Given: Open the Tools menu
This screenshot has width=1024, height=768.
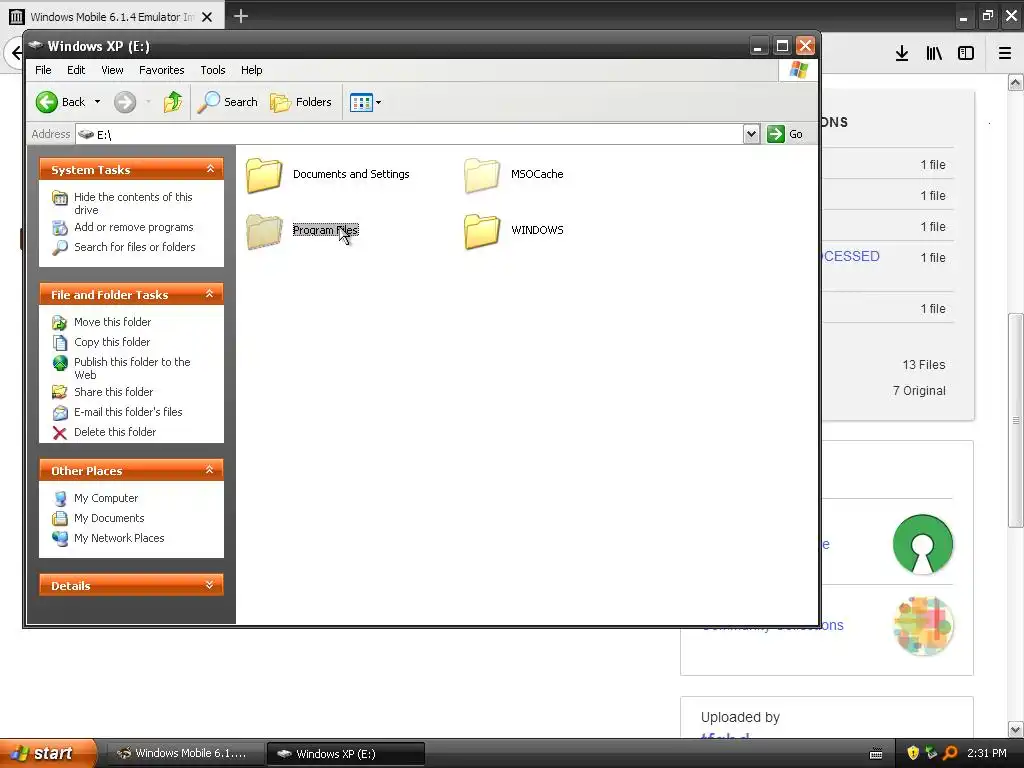Looking at the screenshot, I should point(212,70).
